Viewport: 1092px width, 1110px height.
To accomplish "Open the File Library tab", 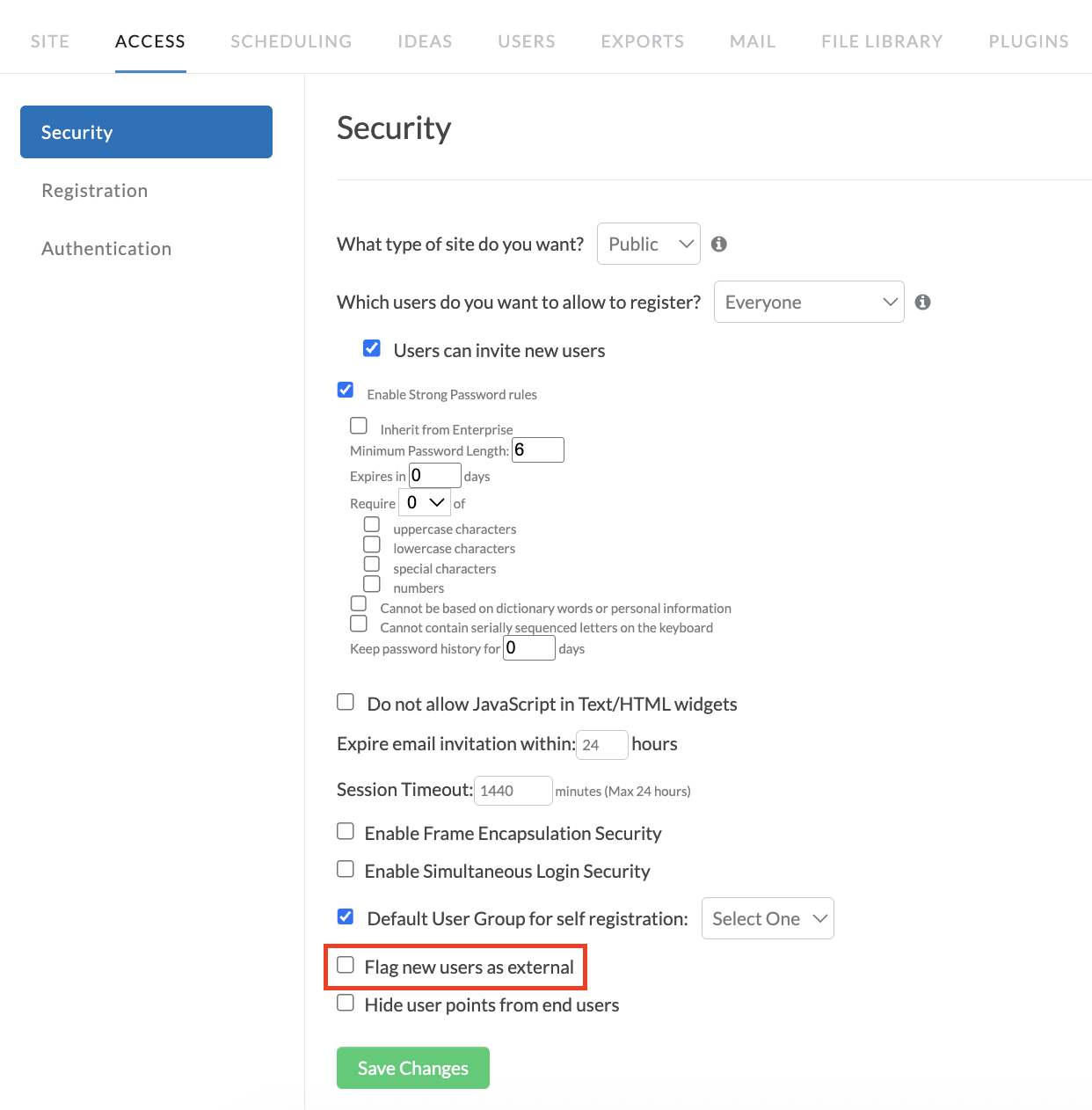I will [882, 41].
